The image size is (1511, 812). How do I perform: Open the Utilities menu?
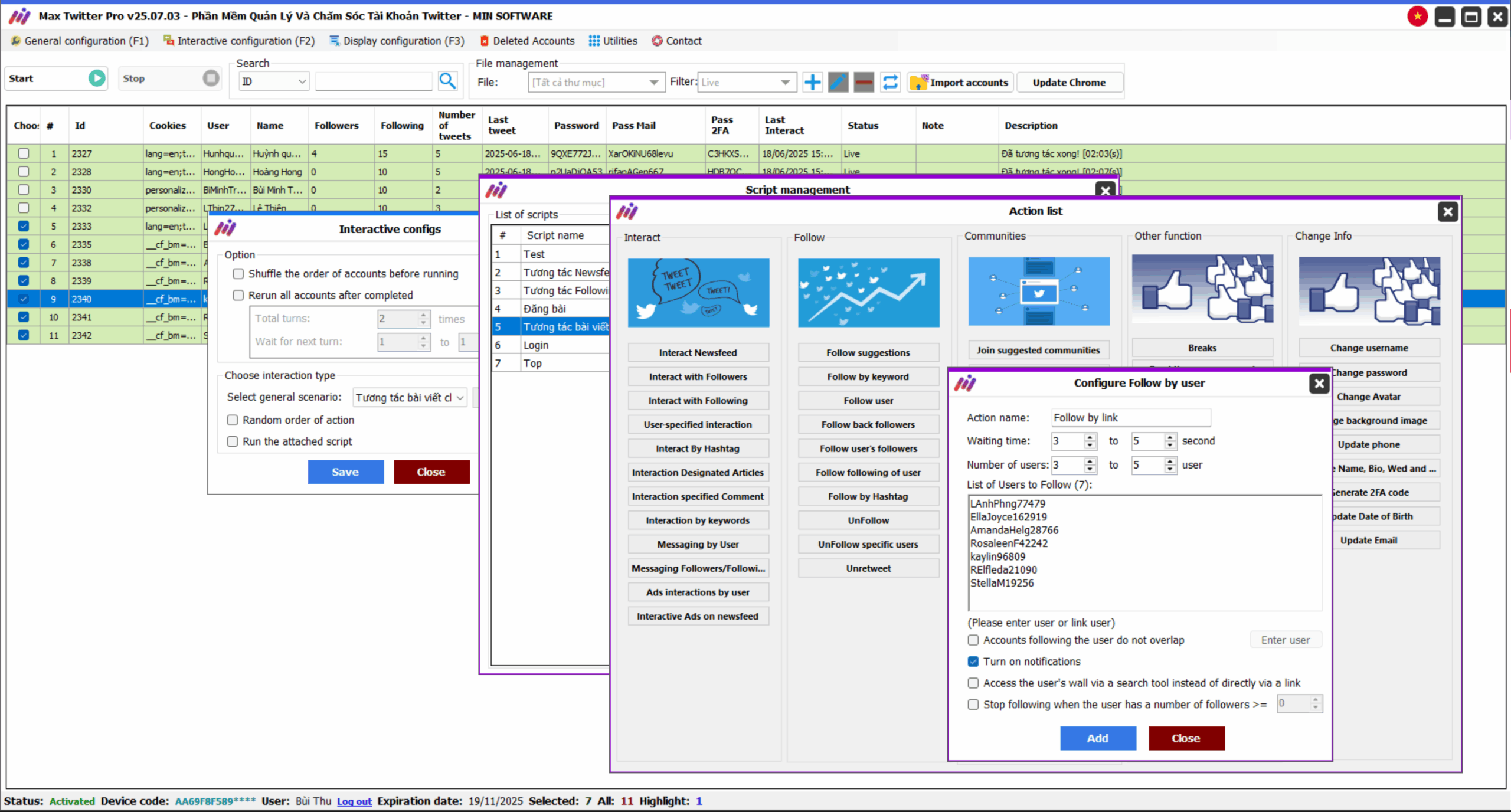(613, 41)
